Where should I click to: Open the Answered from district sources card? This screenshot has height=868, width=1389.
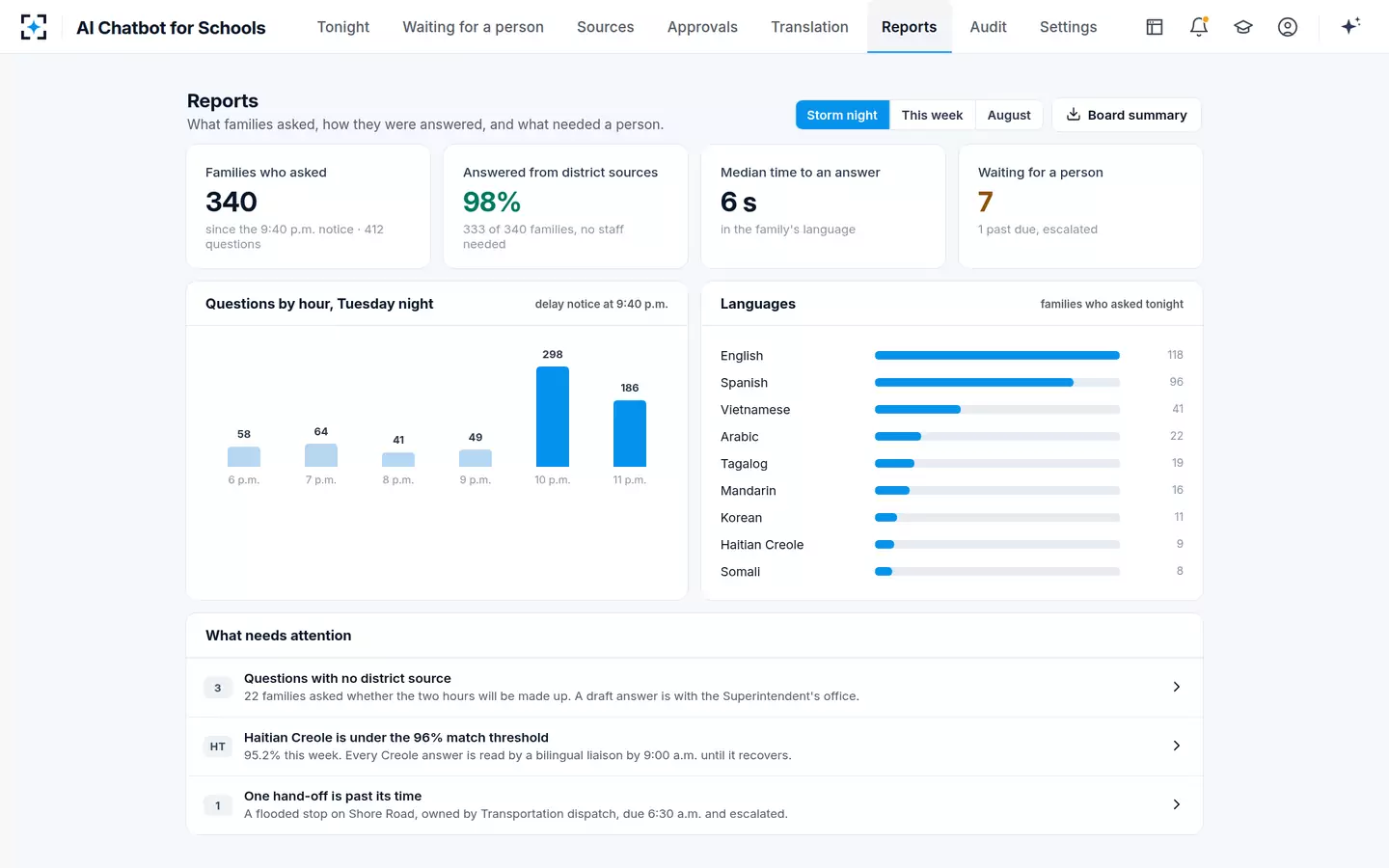tap(565, 206)
